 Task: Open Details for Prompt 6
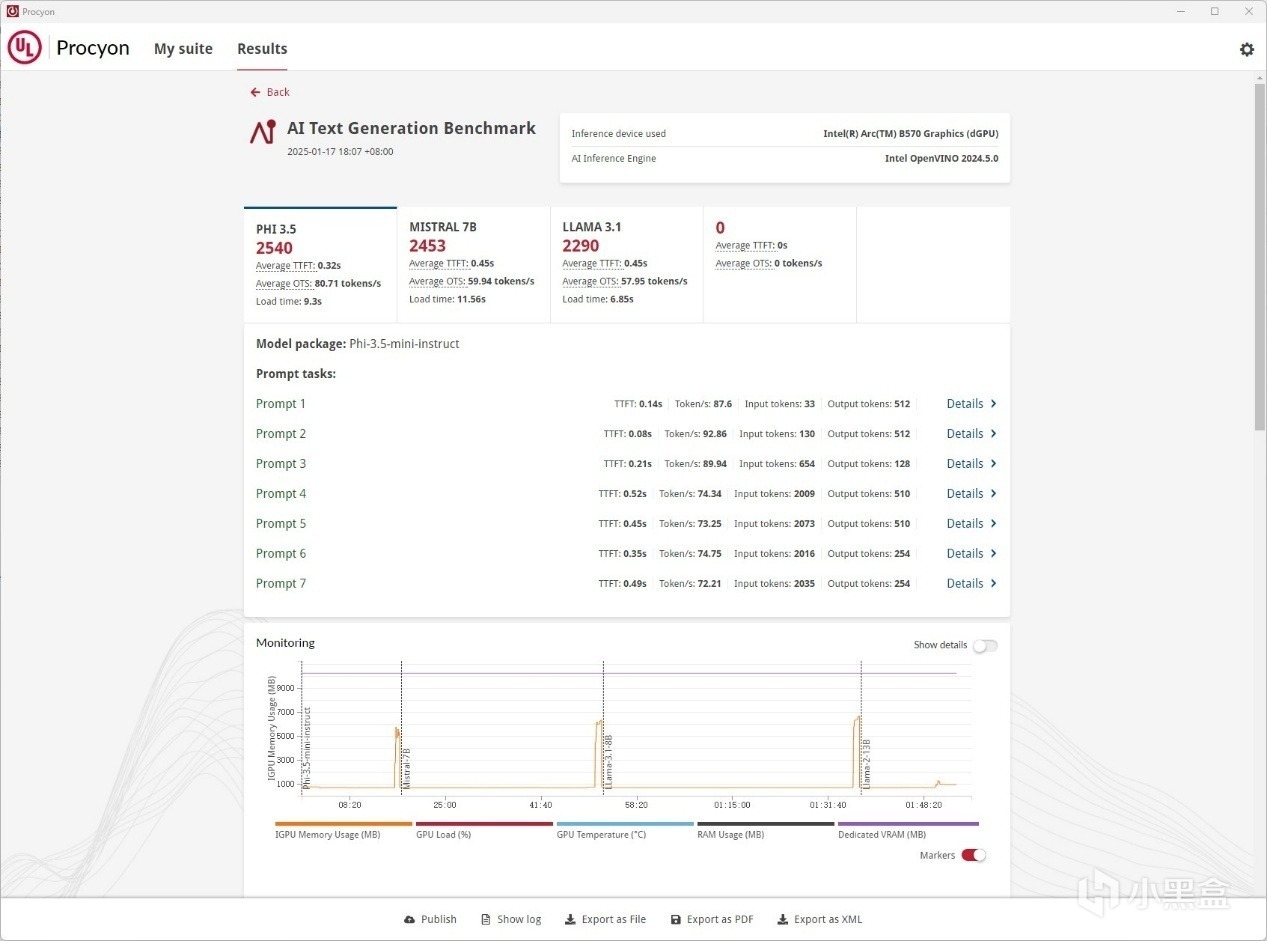point(972,554)
